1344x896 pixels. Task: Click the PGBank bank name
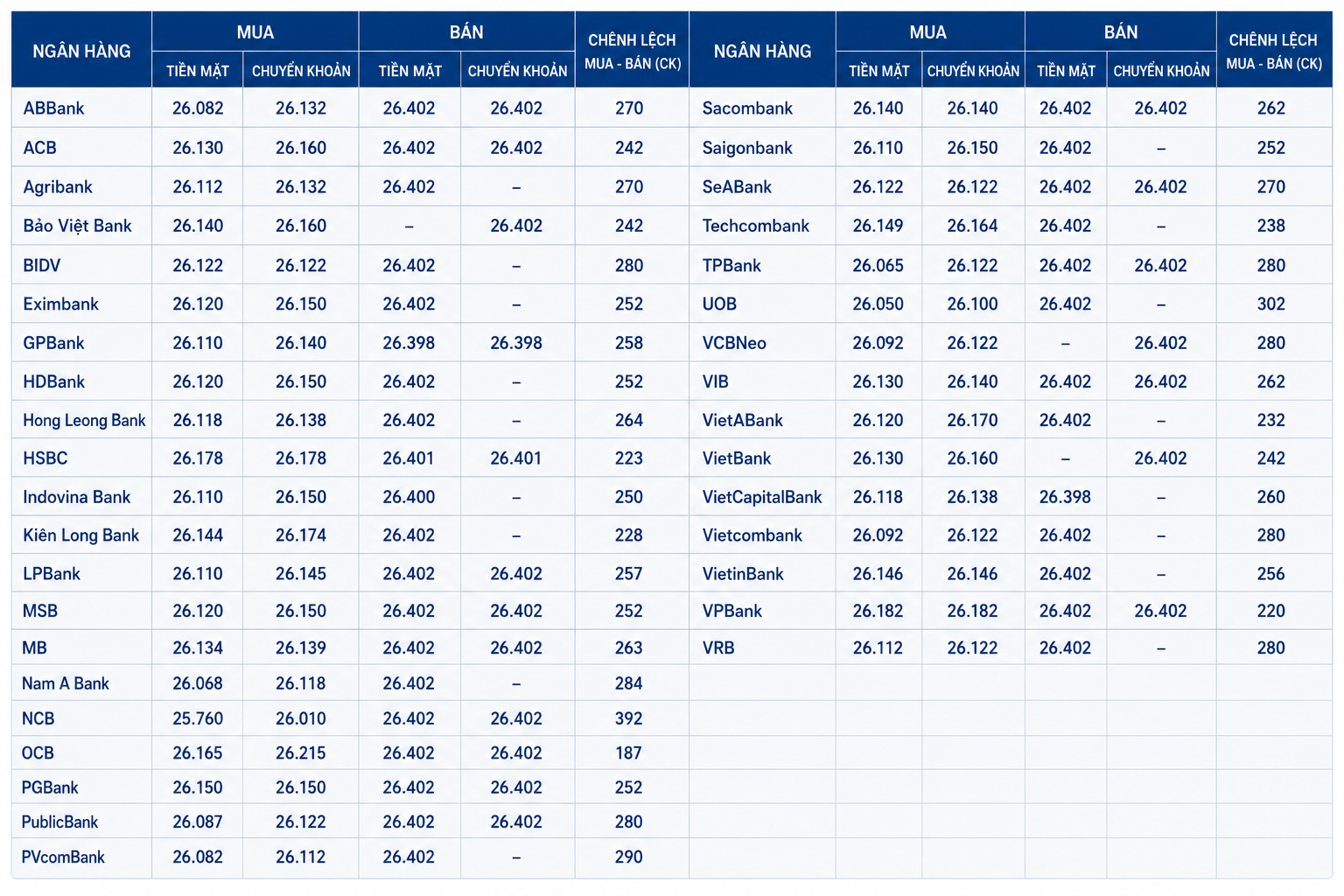pos(50,787)
